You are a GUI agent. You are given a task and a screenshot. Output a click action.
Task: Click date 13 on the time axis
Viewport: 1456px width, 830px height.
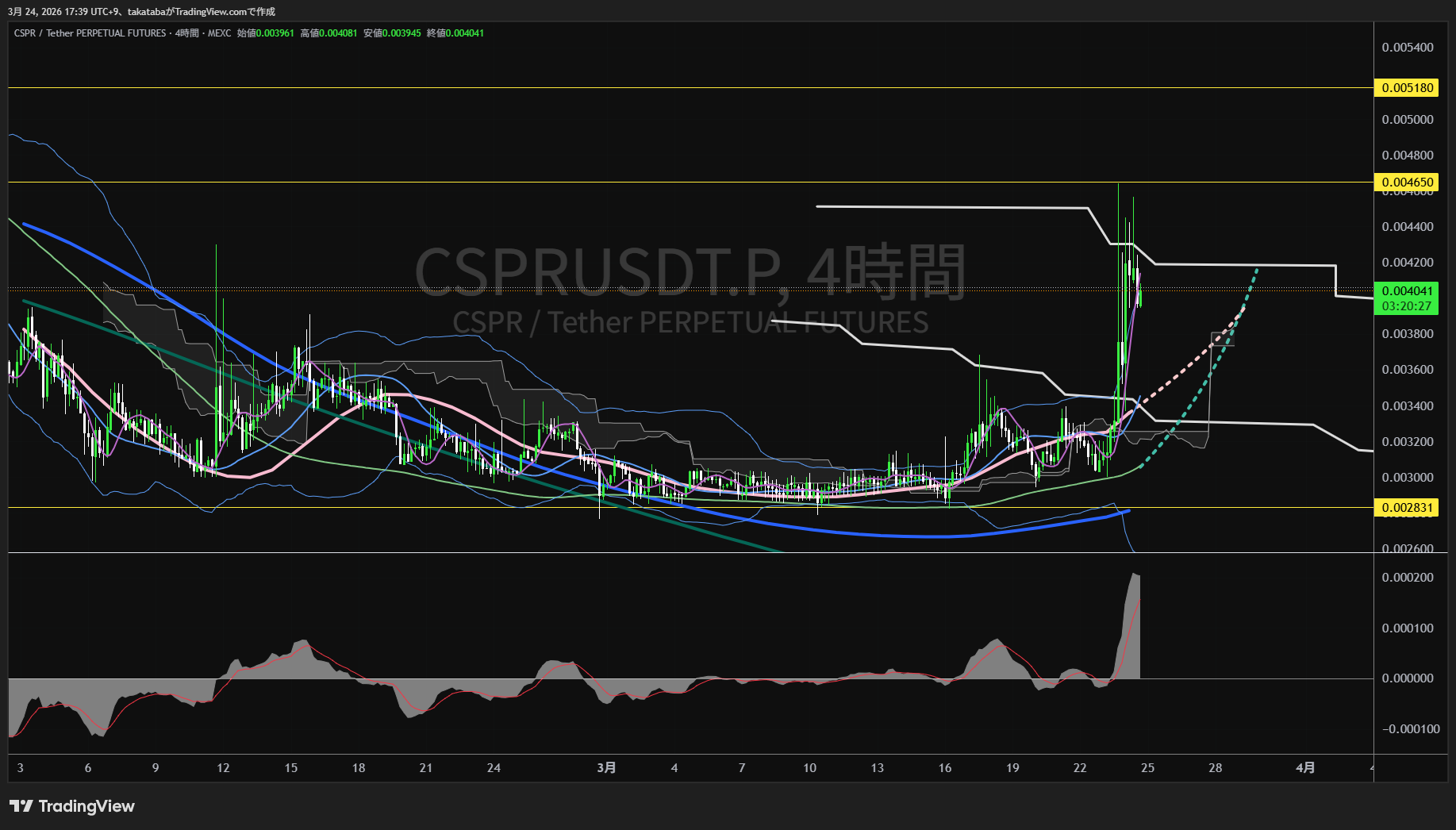pos(877,767)
